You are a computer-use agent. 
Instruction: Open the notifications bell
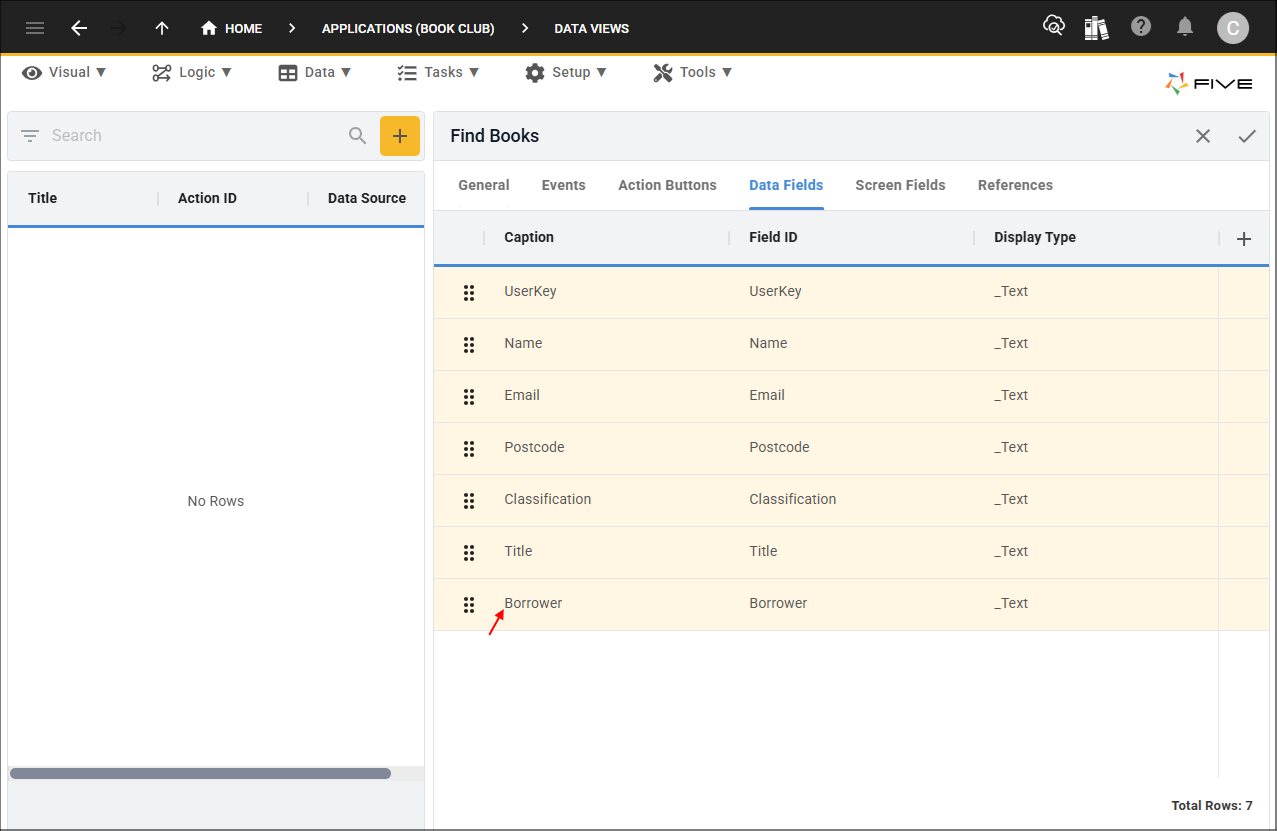[x=1185, y=27]
